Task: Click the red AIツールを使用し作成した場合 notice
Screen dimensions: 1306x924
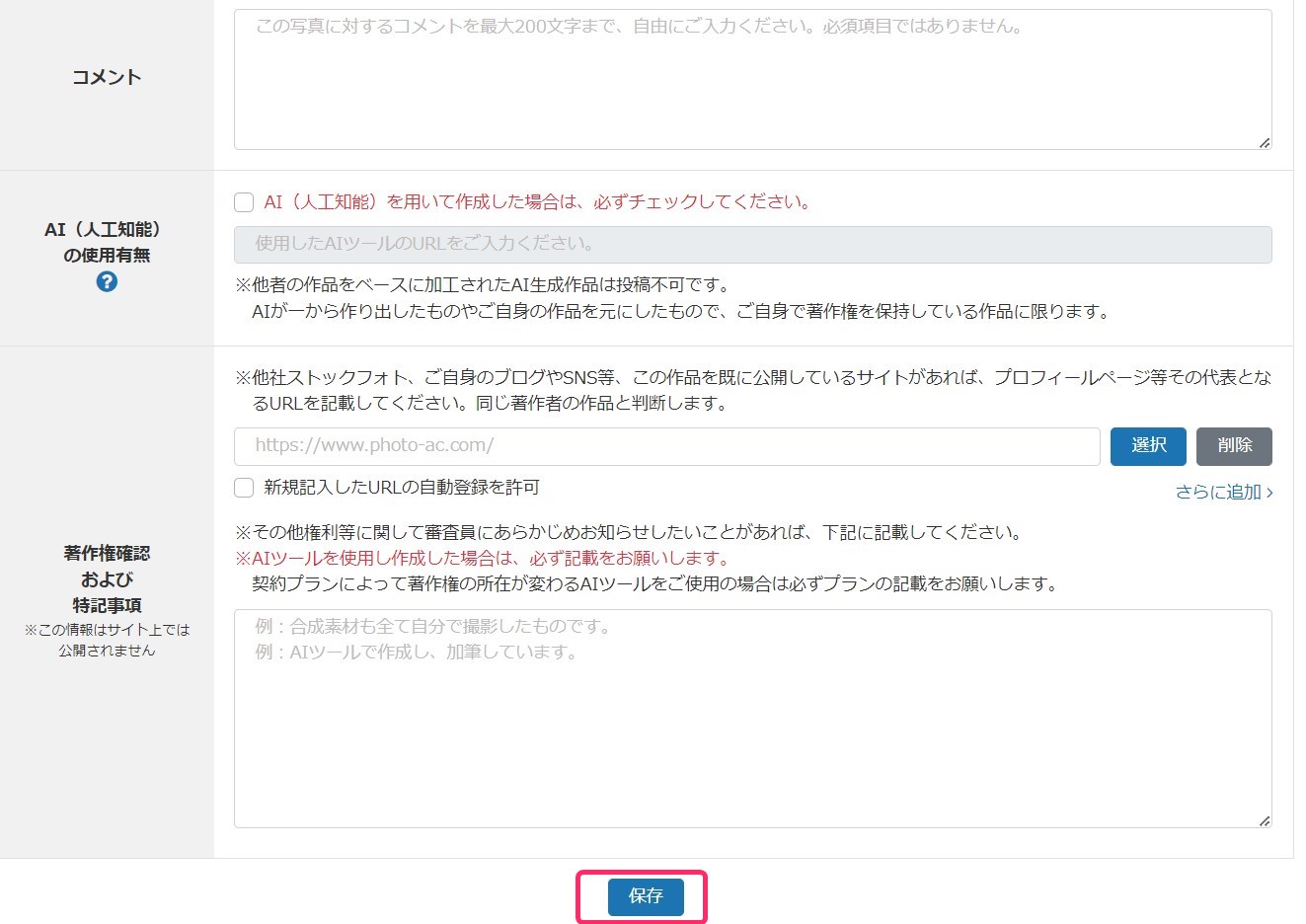Action: 482,558
